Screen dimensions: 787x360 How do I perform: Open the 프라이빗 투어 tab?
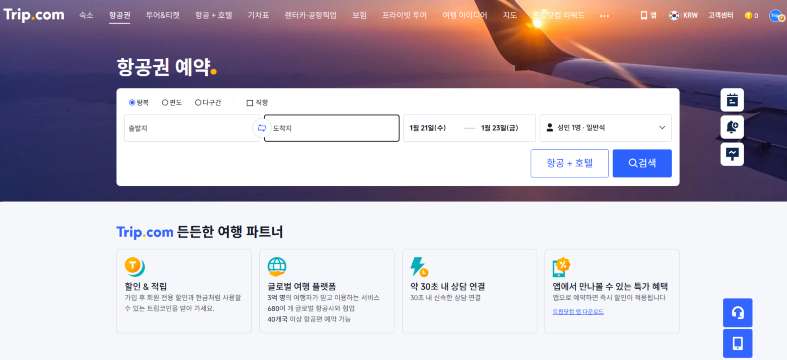coord(404,16)
